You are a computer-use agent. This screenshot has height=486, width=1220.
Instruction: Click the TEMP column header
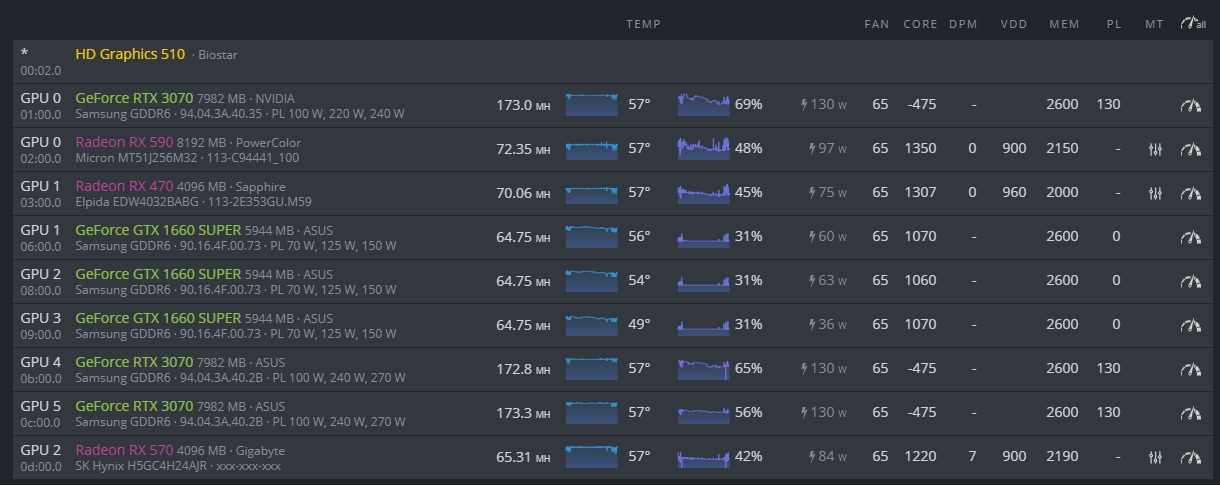pyautogui.click(x=643, y=24)
